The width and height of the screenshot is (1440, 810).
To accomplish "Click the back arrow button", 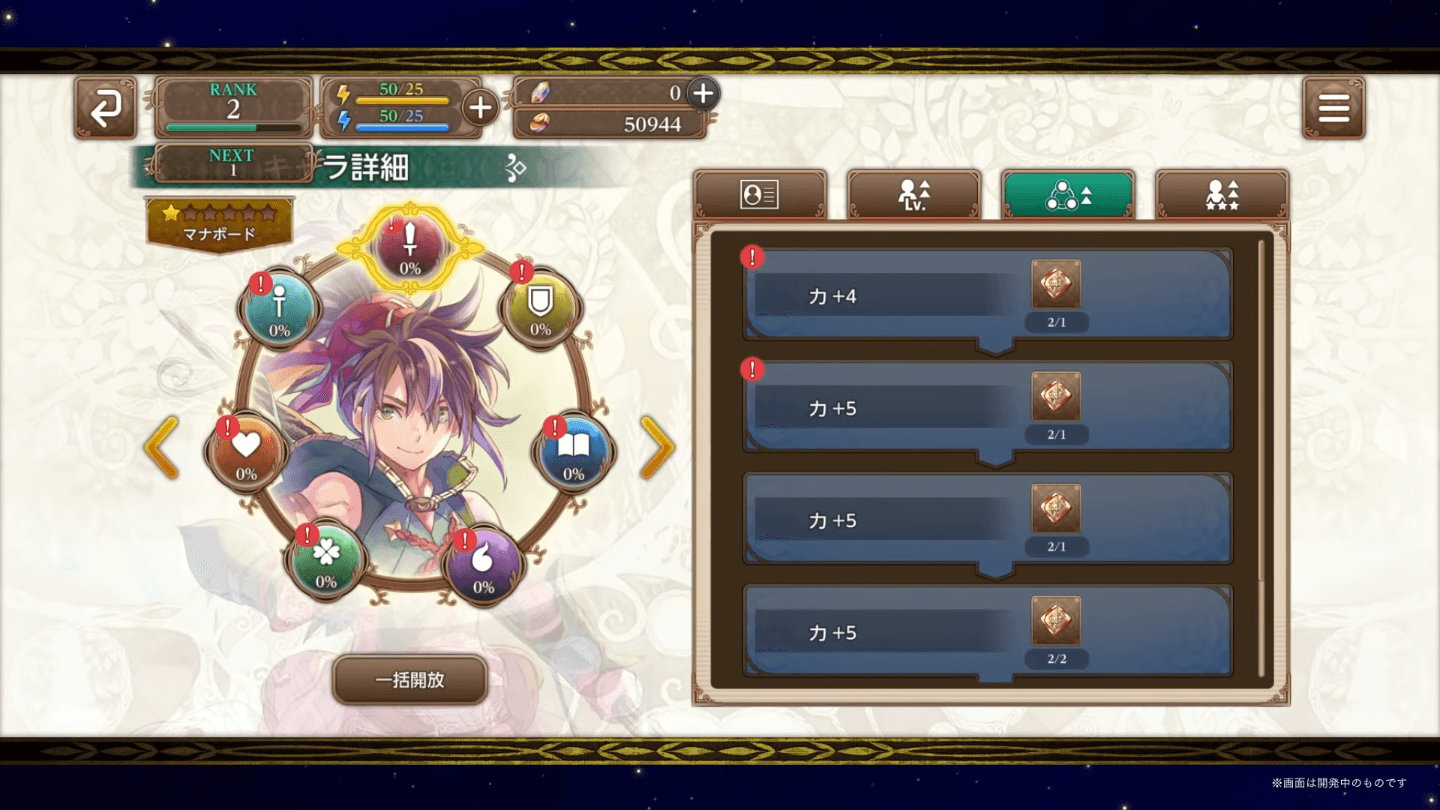I will point(105,108).
